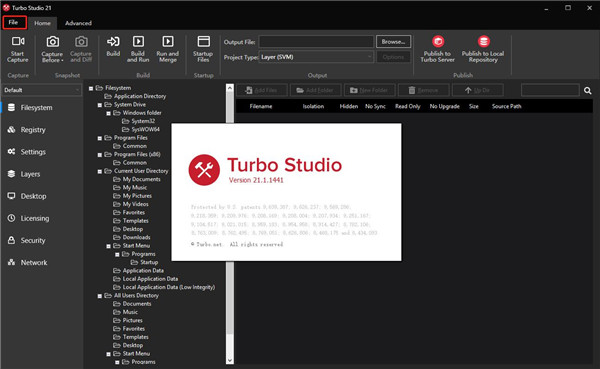Collapse the Current User Directory node

click(99, 171)
